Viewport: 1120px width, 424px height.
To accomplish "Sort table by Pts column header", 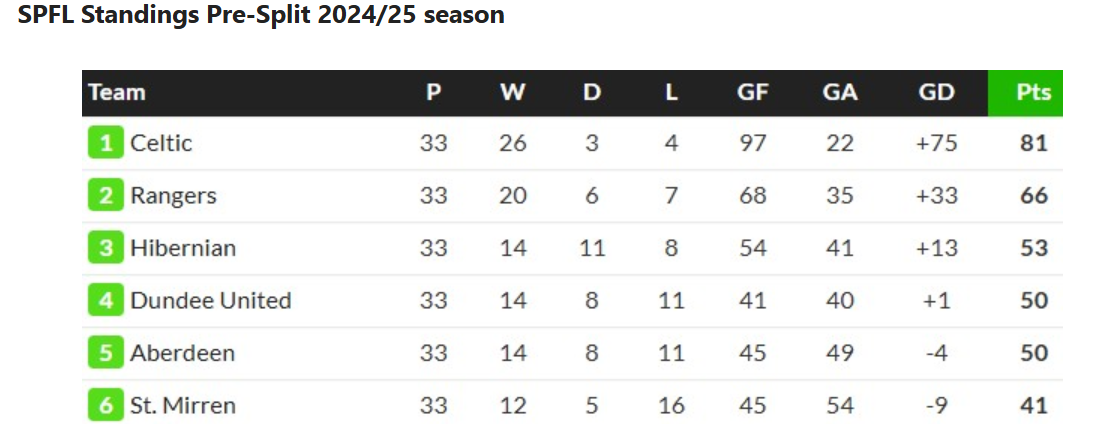I will click(1033, 93).
